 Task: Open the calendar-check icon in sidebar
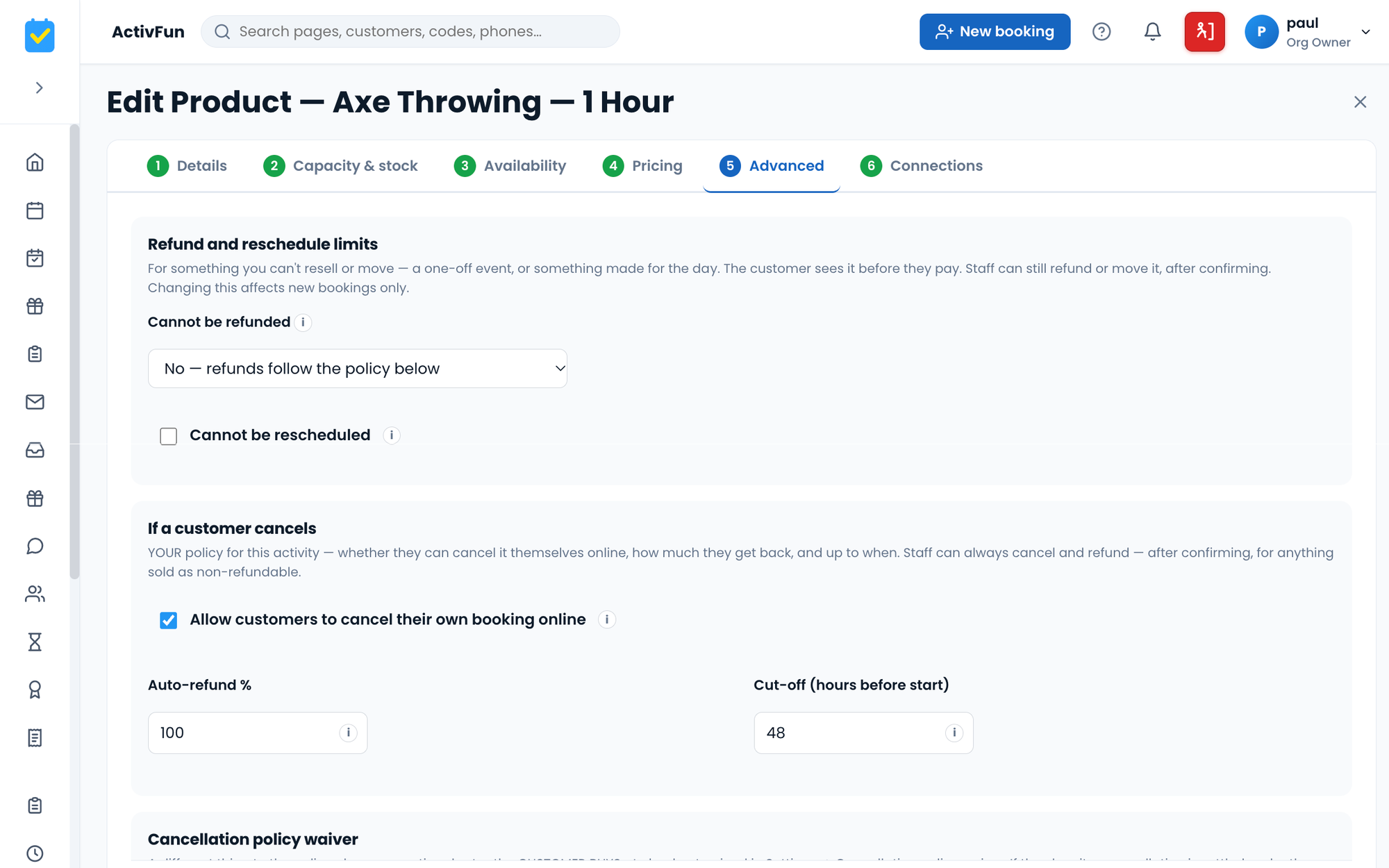[35, 258]
